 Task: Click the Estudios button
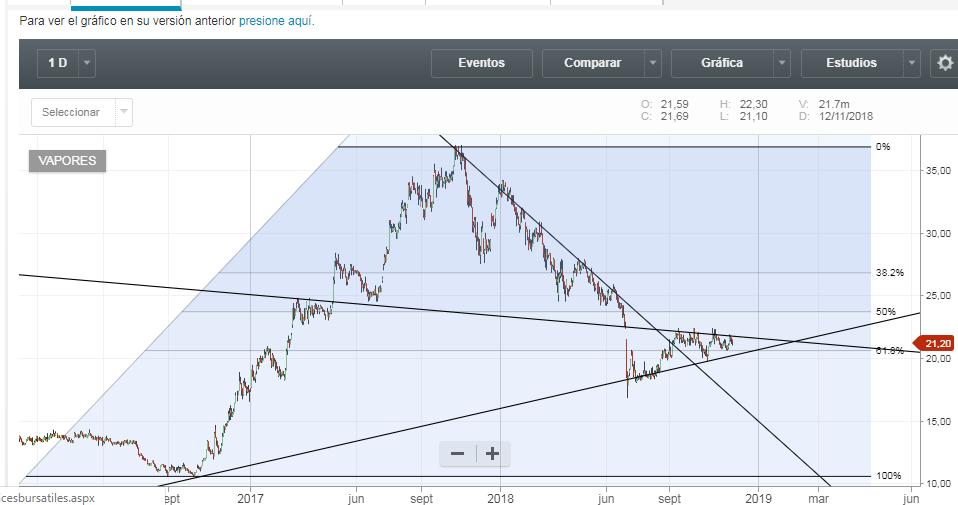[x=852, y=63]
